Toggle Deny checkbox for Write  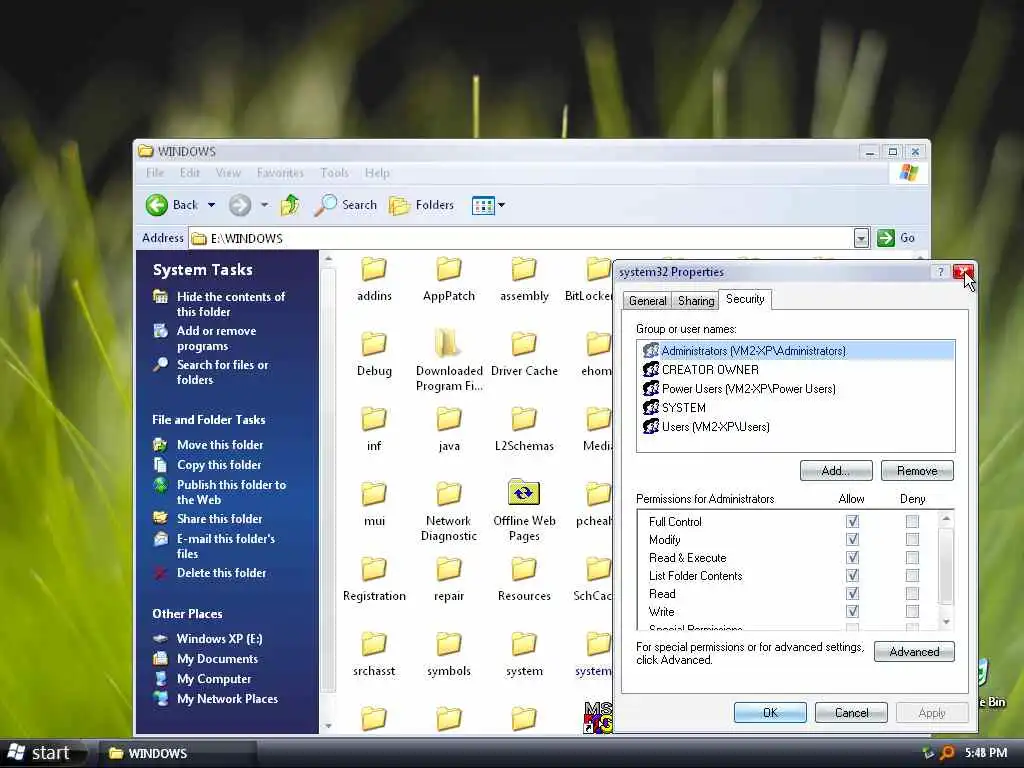tap(912, 611)
